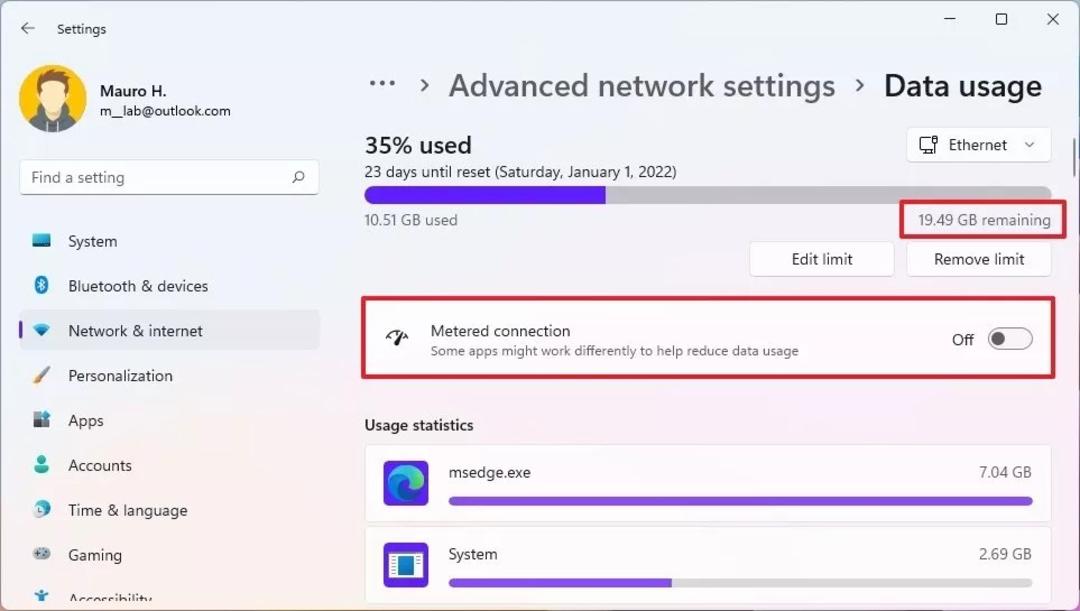Click the Find a setting search field
Viewport: 1080px width, 611px height.
pyautogui.click(x=169, y=177)
